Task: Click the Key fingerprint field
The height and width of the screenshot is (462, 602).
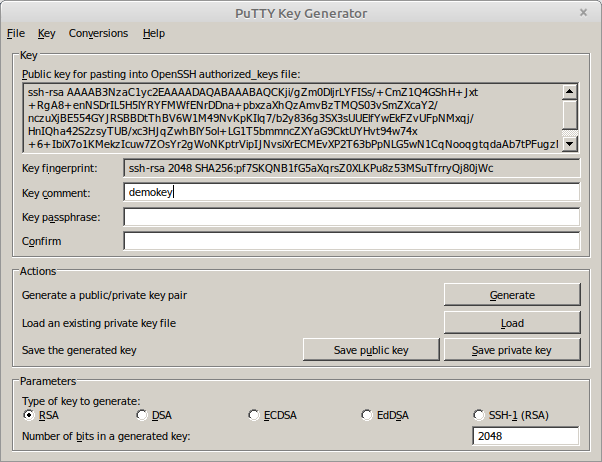Action: pos(352,168)
